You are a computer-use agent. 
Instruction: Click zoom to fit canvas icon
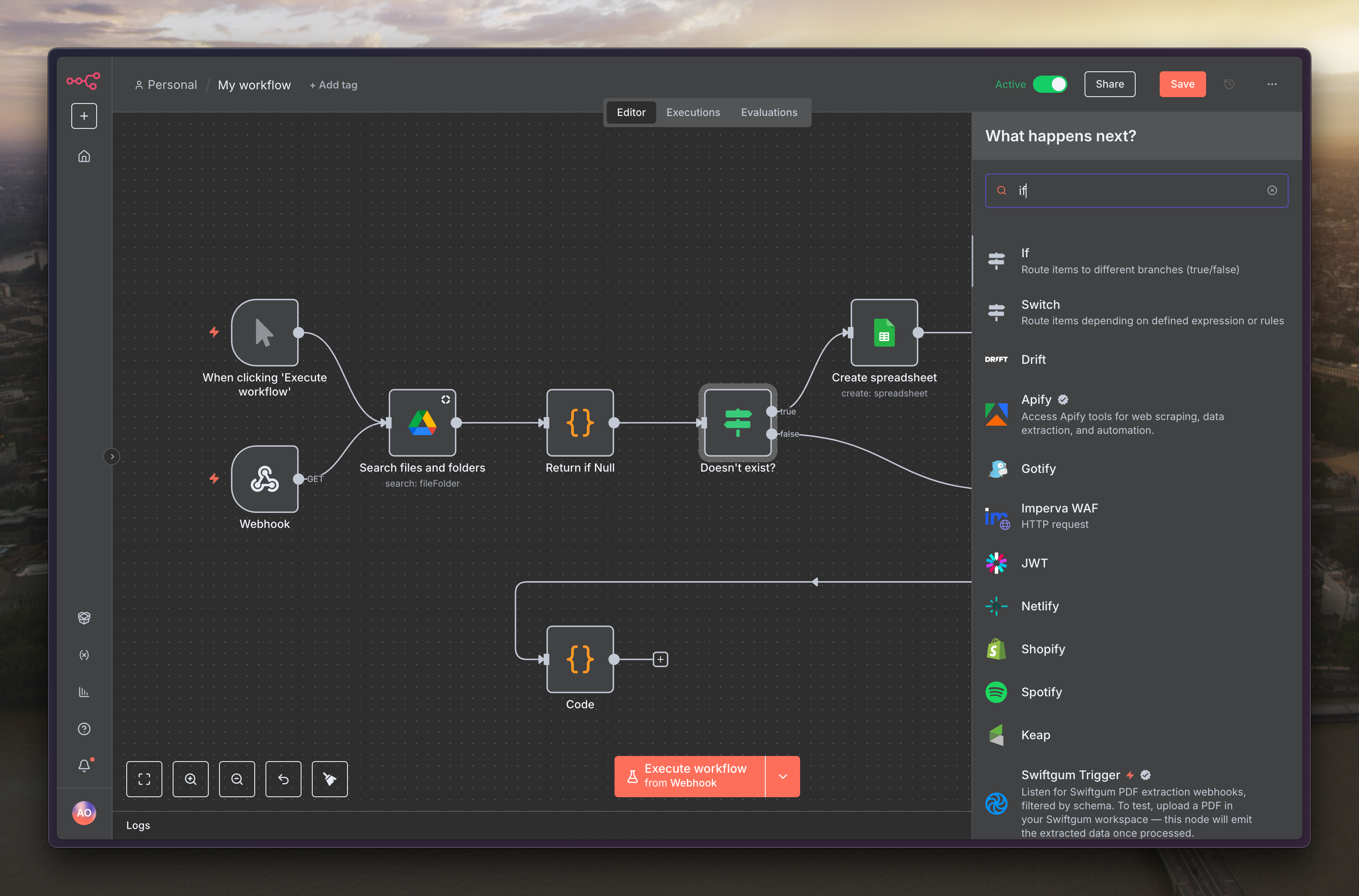tap(144, 779)
